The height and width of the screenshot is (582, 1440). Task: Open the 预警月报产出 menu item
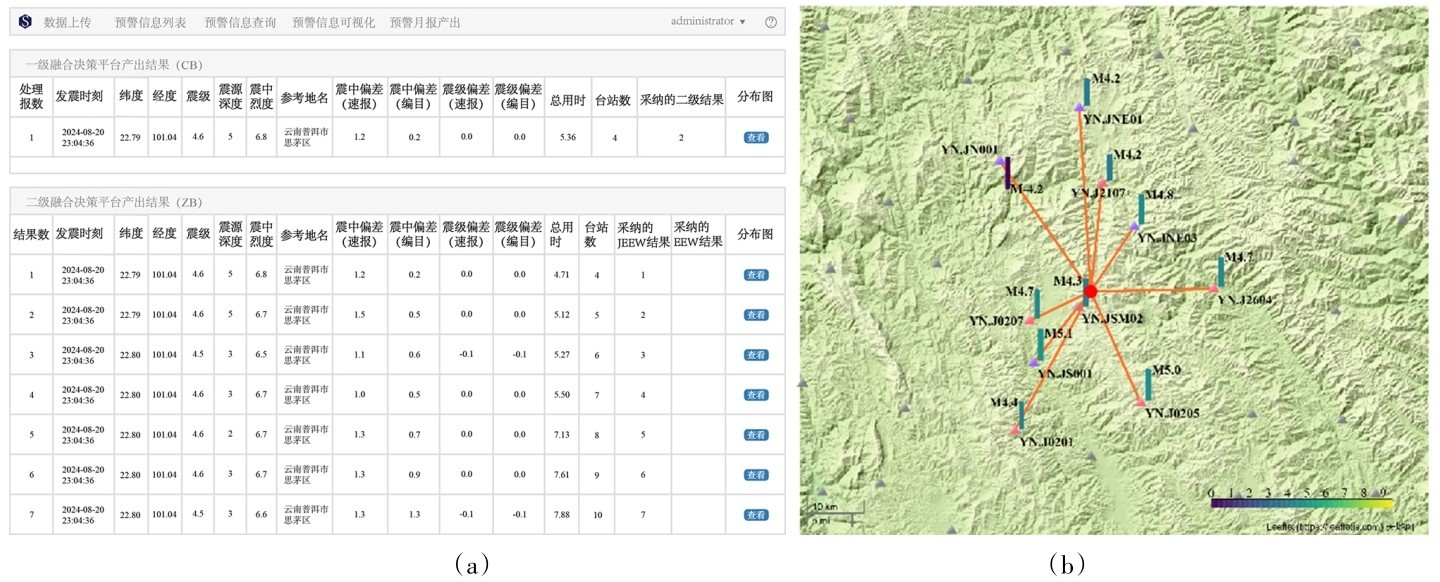pos(425,22)
